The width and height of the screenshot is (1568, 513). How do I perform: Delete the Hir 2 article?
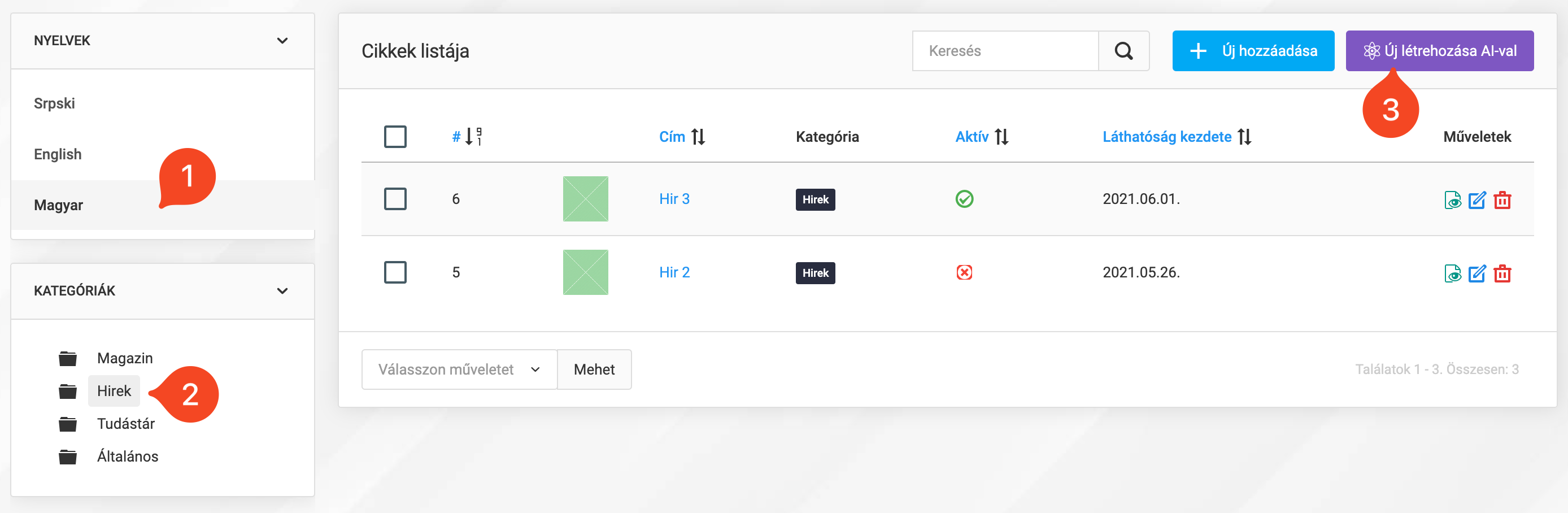[x=1502, y=273]
